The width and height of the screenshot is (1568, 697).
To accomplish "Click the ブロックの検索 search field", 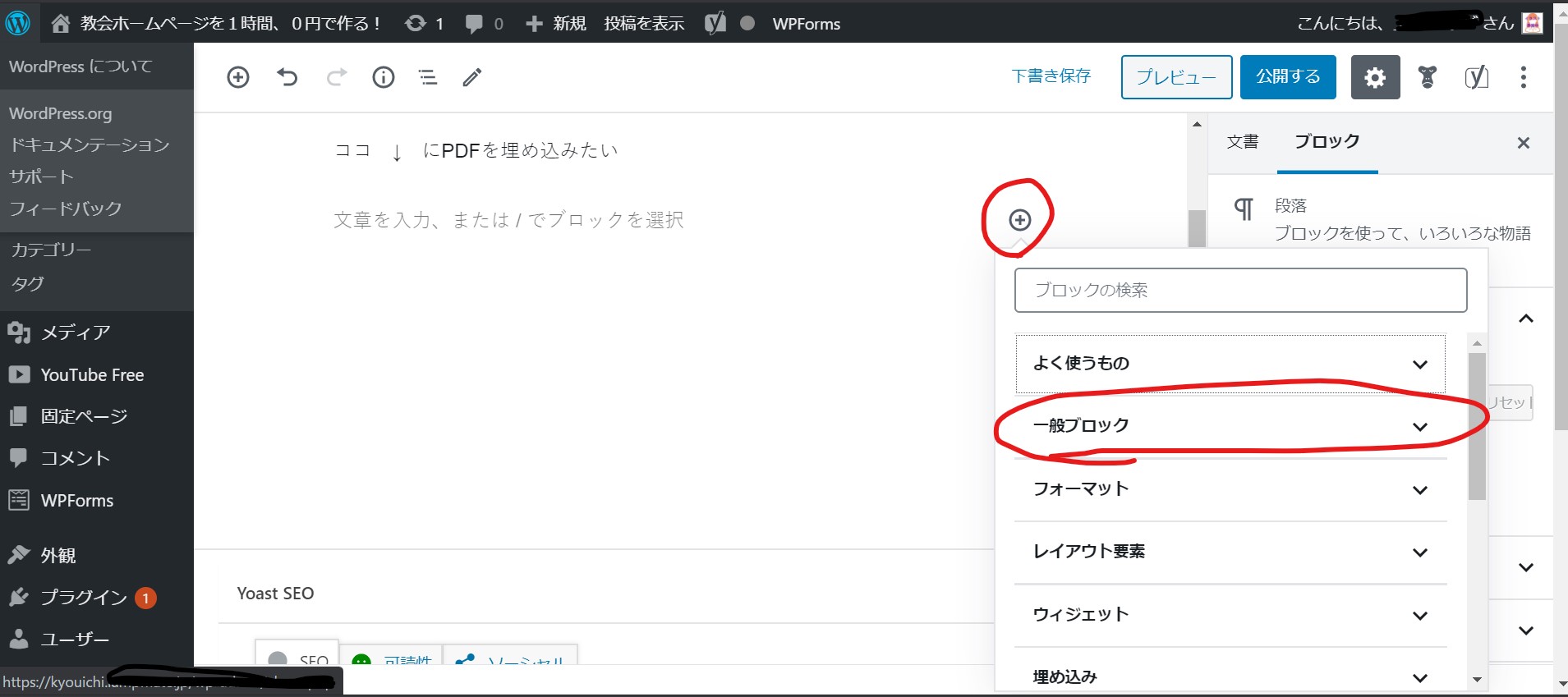I will (x=1240, y=290).
